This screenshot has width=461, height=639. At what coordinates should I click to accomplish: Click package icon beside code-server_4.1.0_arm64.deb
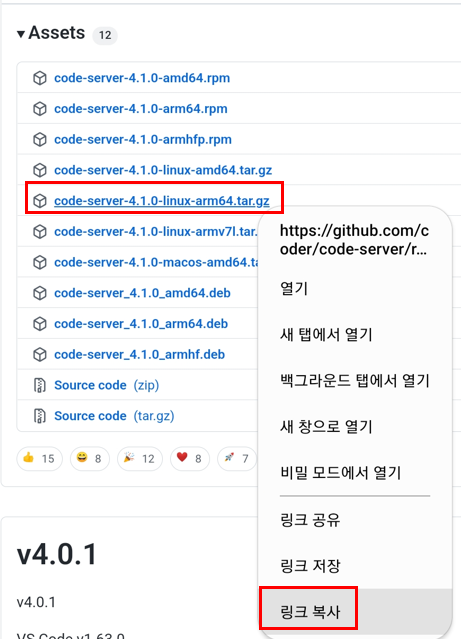[x=40, y=324]
